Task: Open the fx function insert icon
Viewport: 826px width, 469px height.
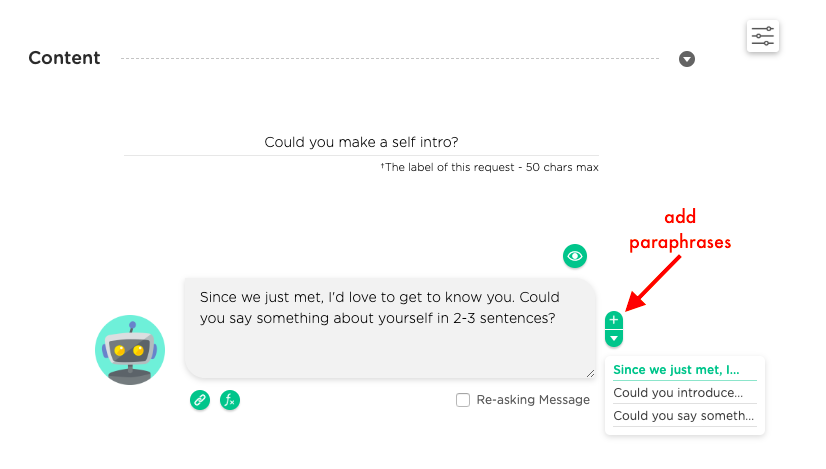Action: (x=230, y=400)
